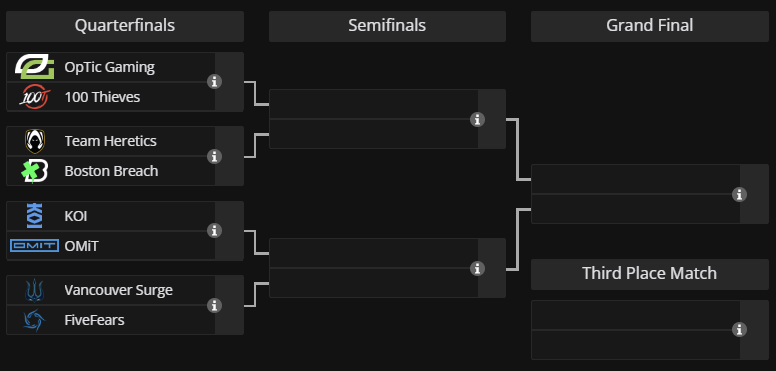
Task: Open info for Vancouver Surge vs FiveFears match
Action: click(x=214, y=305)
